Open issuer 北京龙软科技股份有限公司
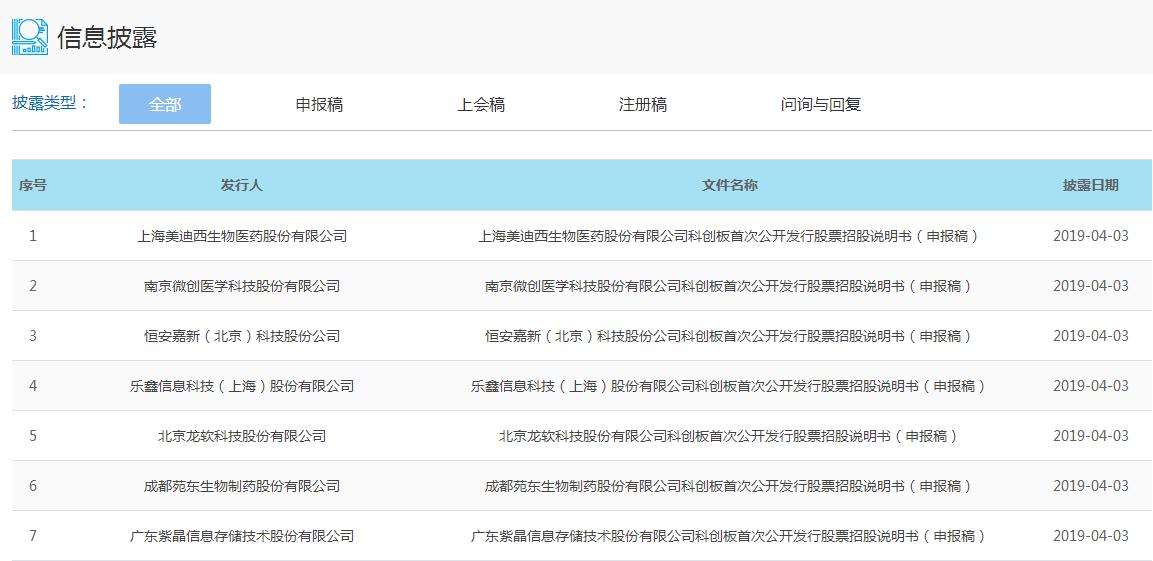This screenshot has width=1153, height=561. click(x=242, y=436)
